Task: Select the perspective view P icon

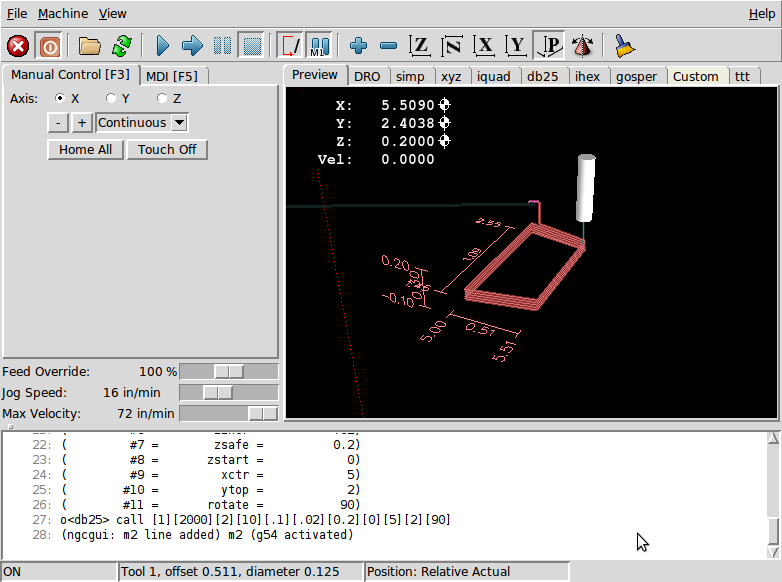Action: pos(549,46)
